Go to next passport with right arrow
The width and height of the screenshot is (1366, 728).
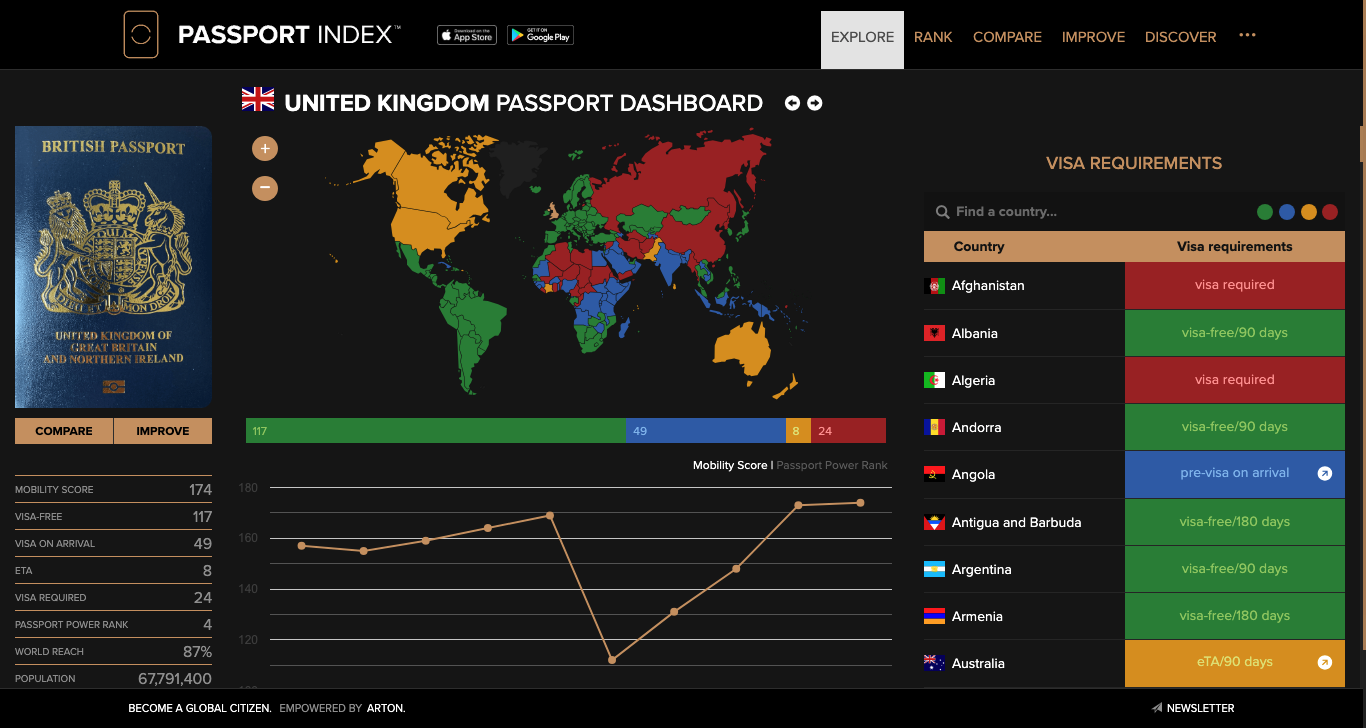coord(815,103)
